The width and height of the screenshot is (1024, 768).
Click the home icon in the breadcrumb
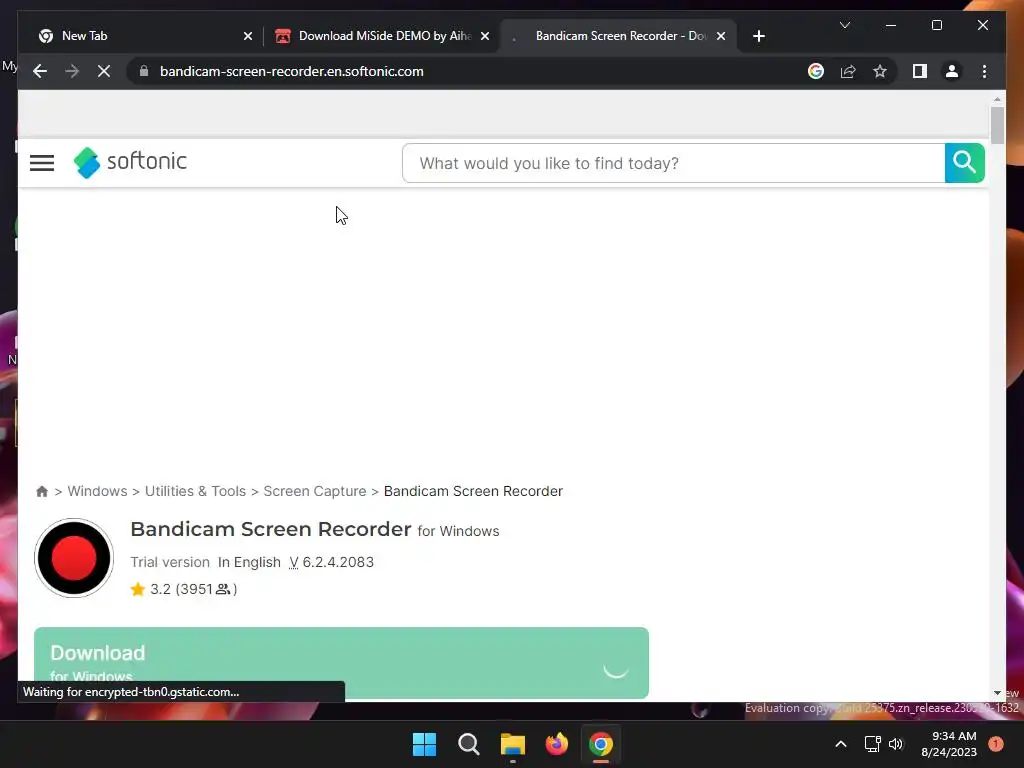click(x=42, y=491)
